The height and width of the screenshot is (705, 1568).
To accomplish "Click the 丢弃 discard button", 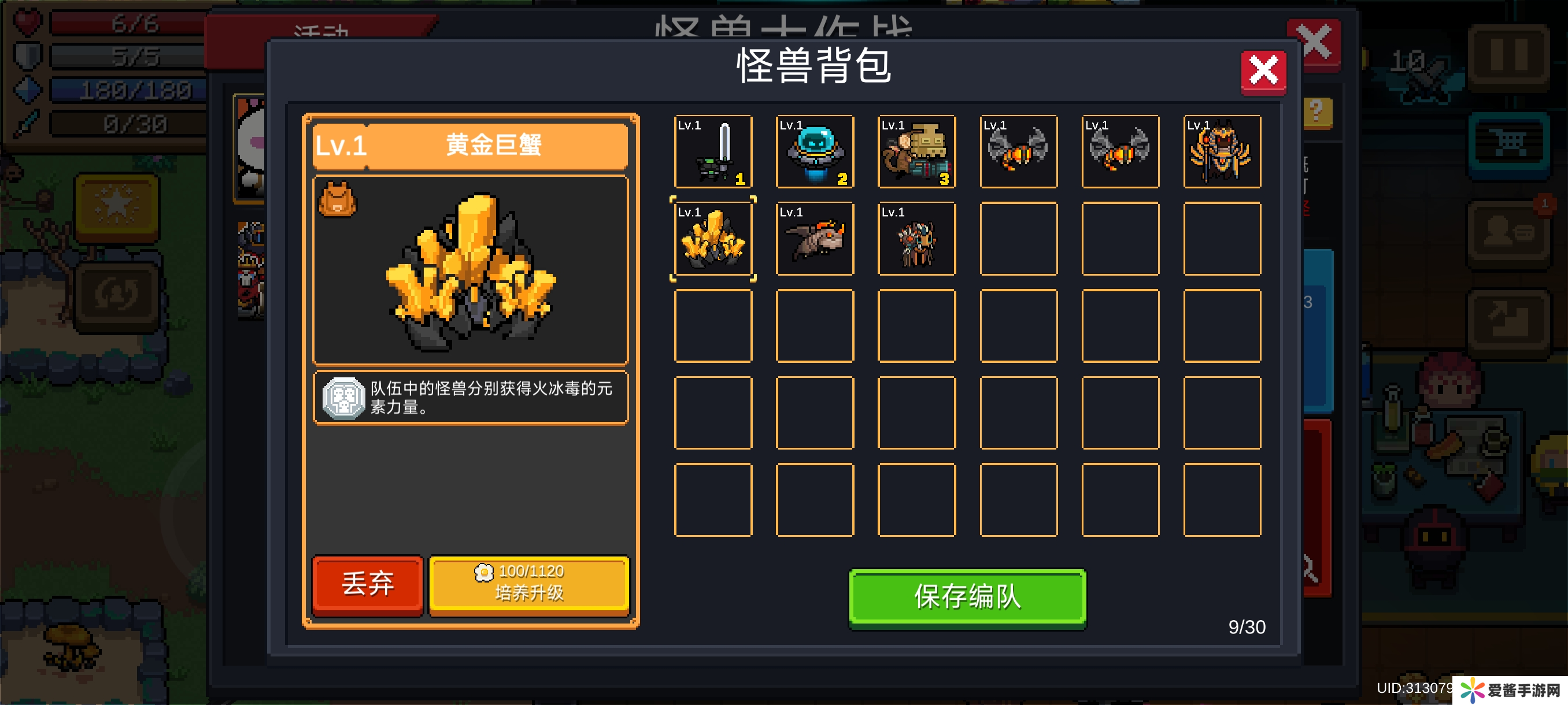I will click(367, 585).
